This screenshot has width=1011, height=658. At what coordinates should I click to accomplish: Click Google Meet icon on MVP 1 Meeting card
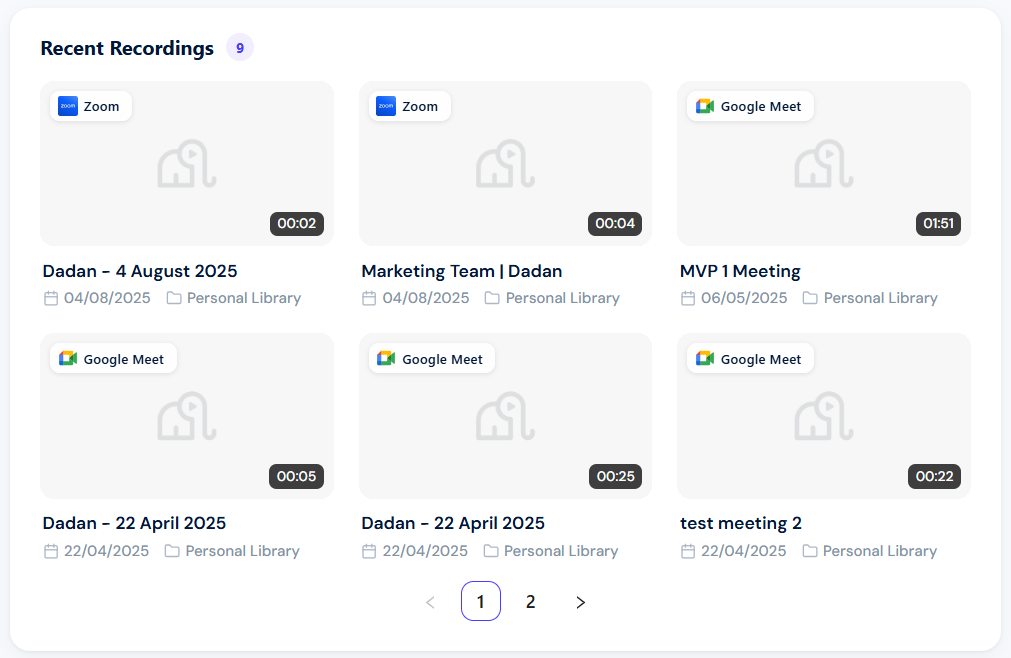click(x=705, y=106)
